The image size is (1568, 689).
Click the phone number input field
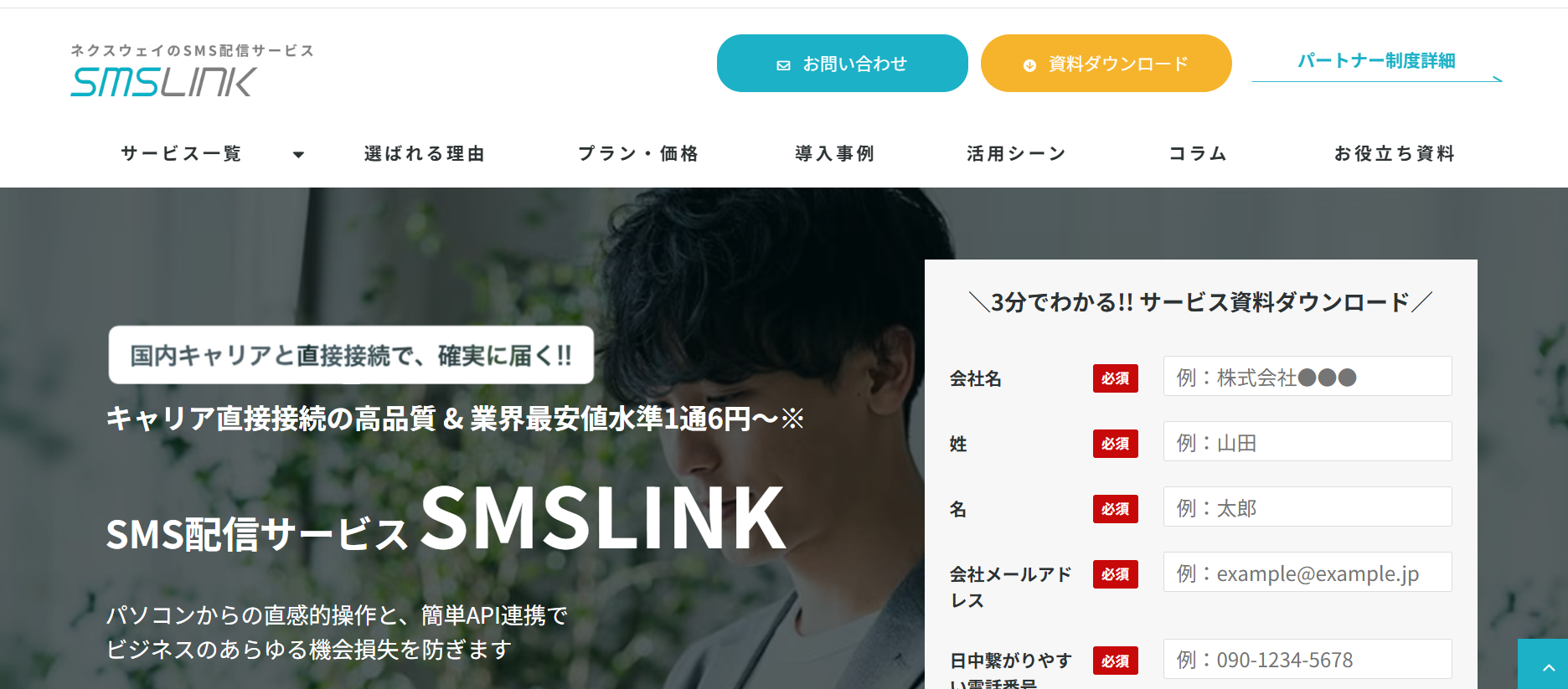pyautogui.click(x=1308, y=659)
